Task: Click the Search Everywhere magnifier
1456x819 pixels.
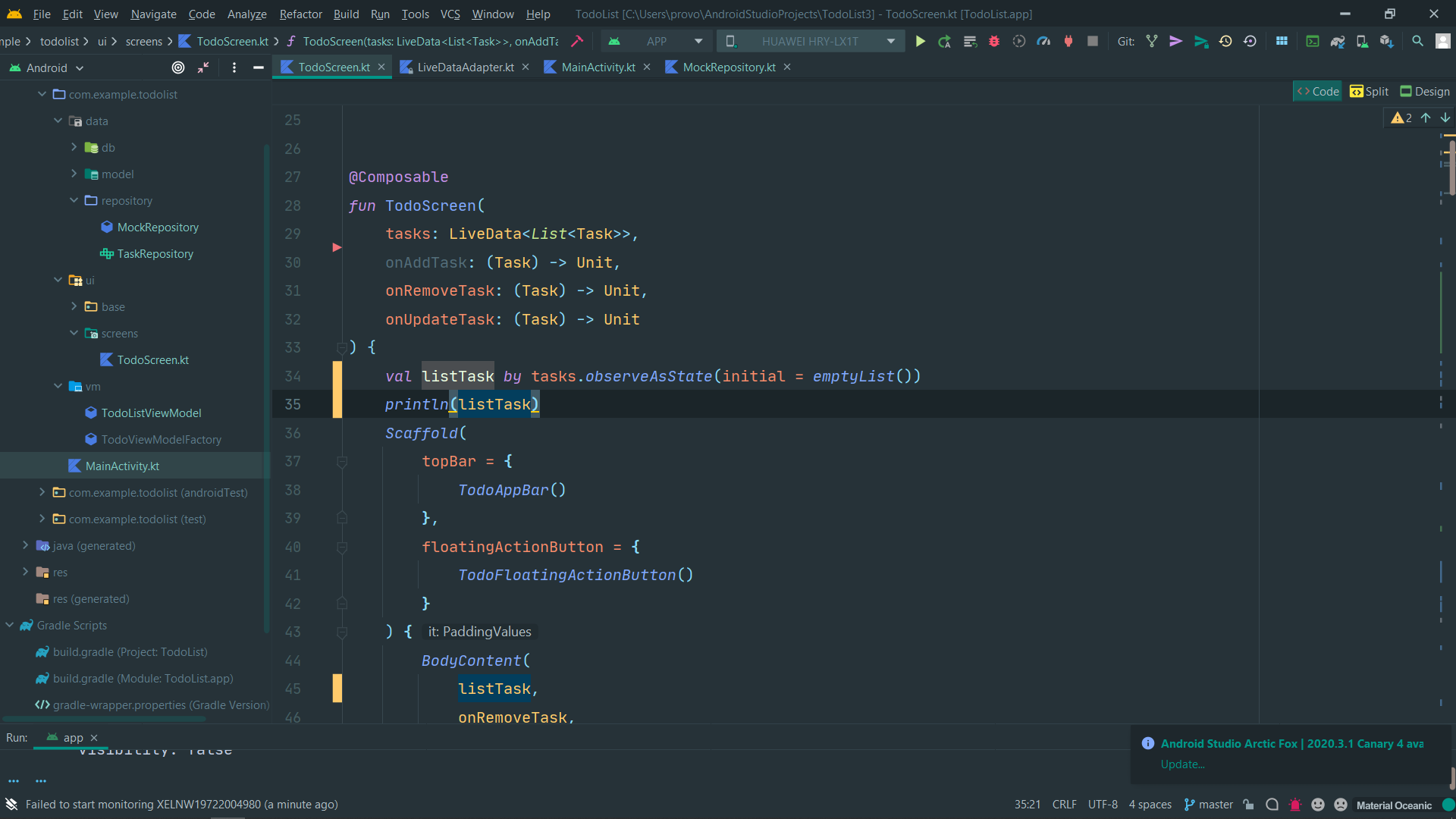Action: (x=1417, y=42)
